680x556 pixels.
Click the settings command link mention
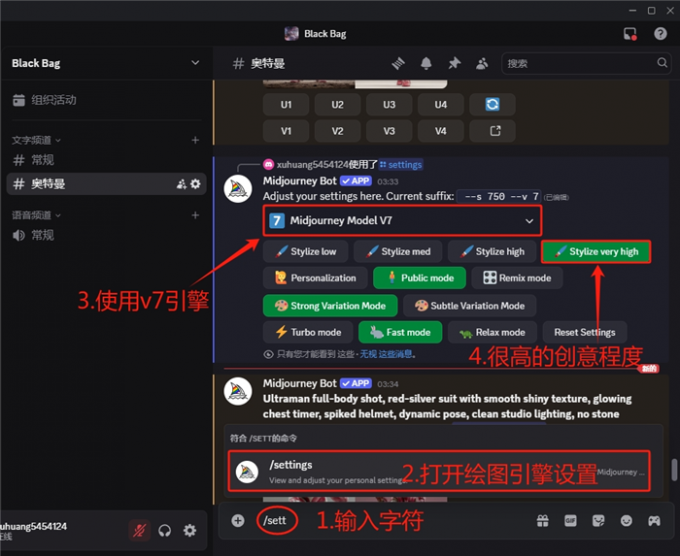point(401,165)
